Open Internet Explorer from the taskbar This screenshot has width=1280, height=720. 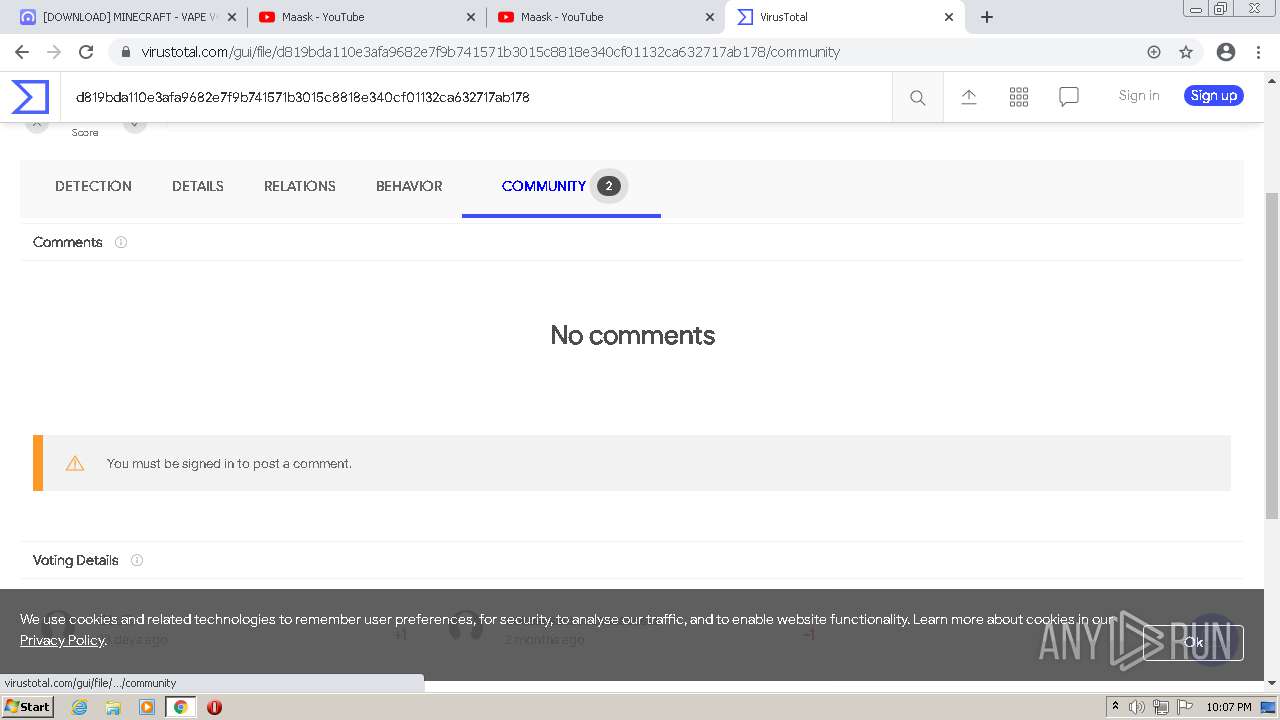[79, 707]
